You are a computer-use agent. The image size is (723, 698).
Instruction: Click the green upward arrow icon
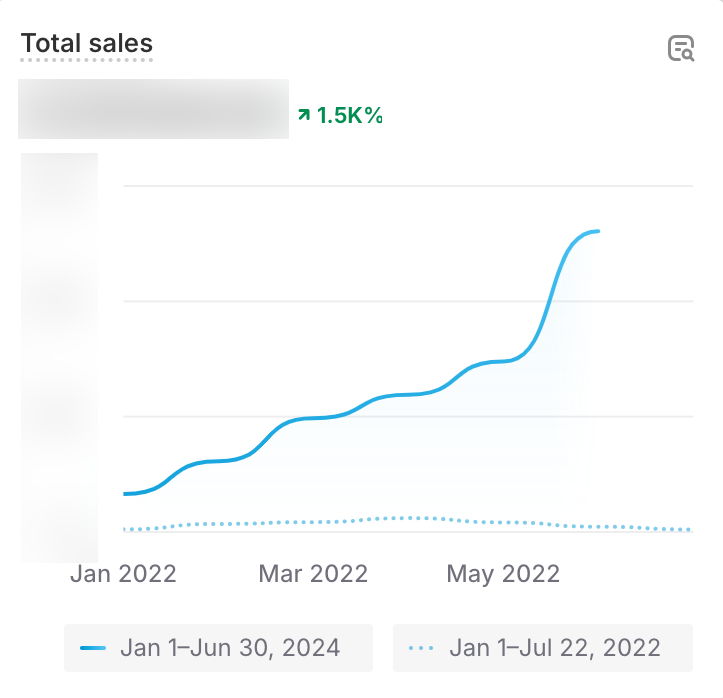click(x=304, y=116)
